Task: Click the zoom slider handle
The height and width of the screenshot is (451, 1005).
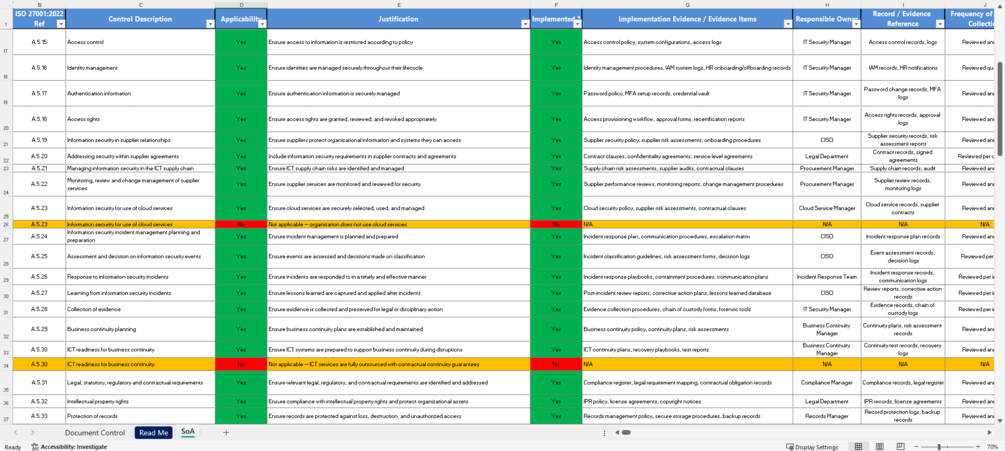Action: tap(939, 447)
